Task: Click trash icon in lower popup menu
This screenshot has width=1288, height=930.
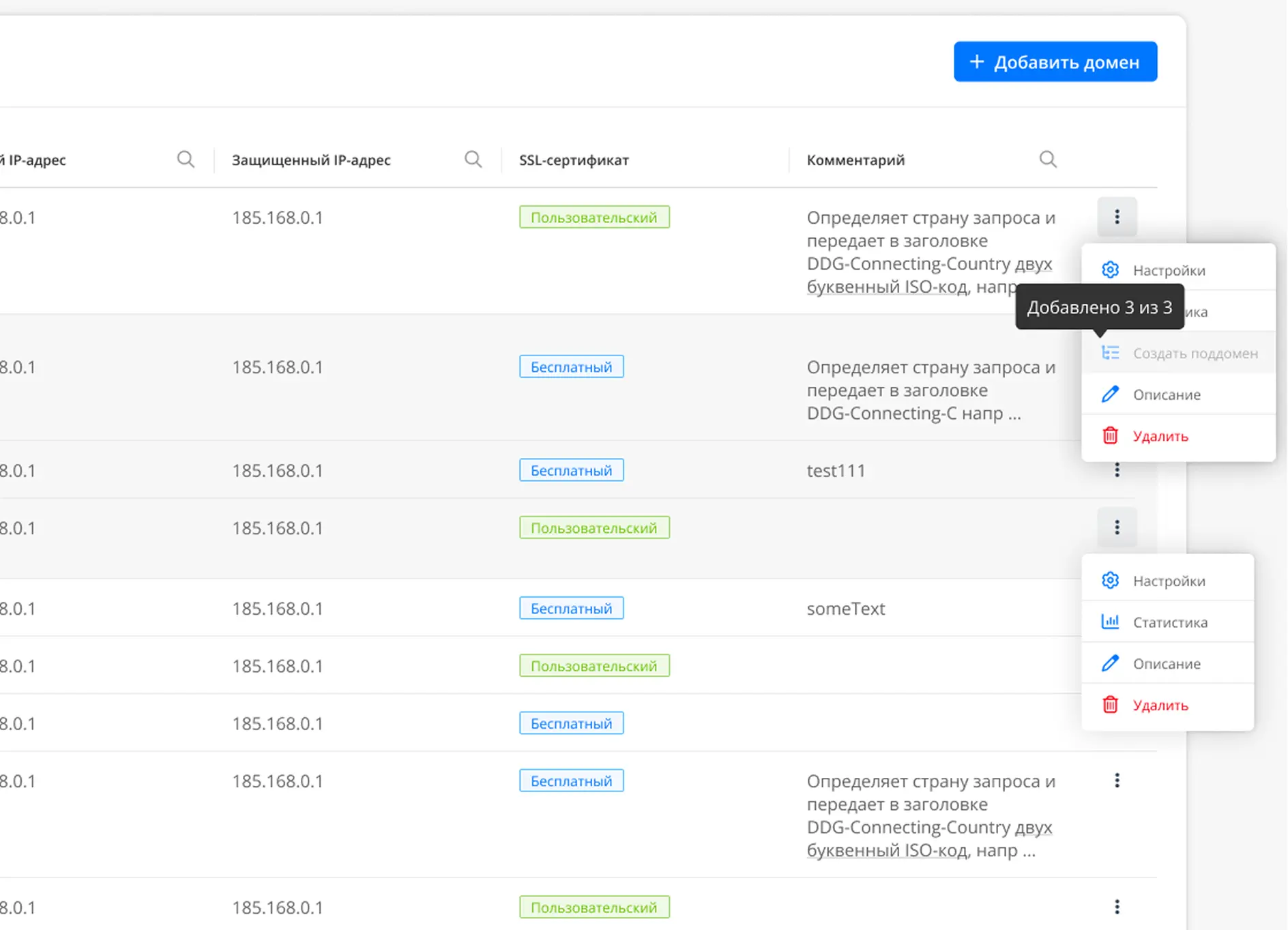Action: pos(1110,704)
